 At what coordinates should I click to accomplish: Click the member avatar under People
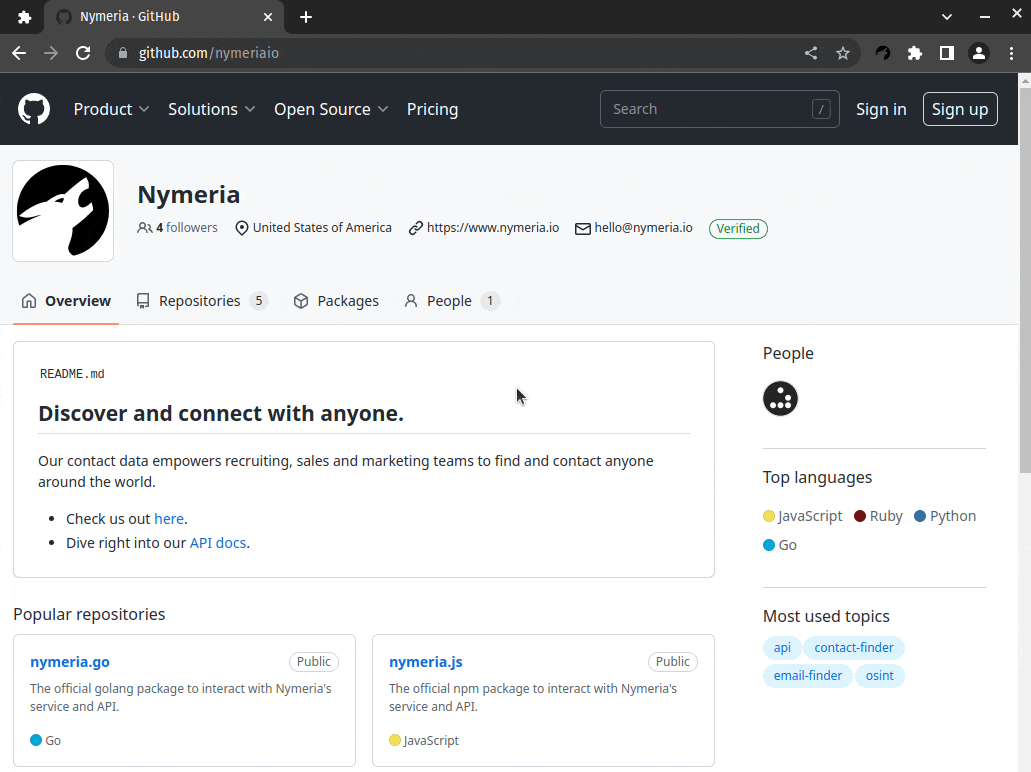(780, 398)
